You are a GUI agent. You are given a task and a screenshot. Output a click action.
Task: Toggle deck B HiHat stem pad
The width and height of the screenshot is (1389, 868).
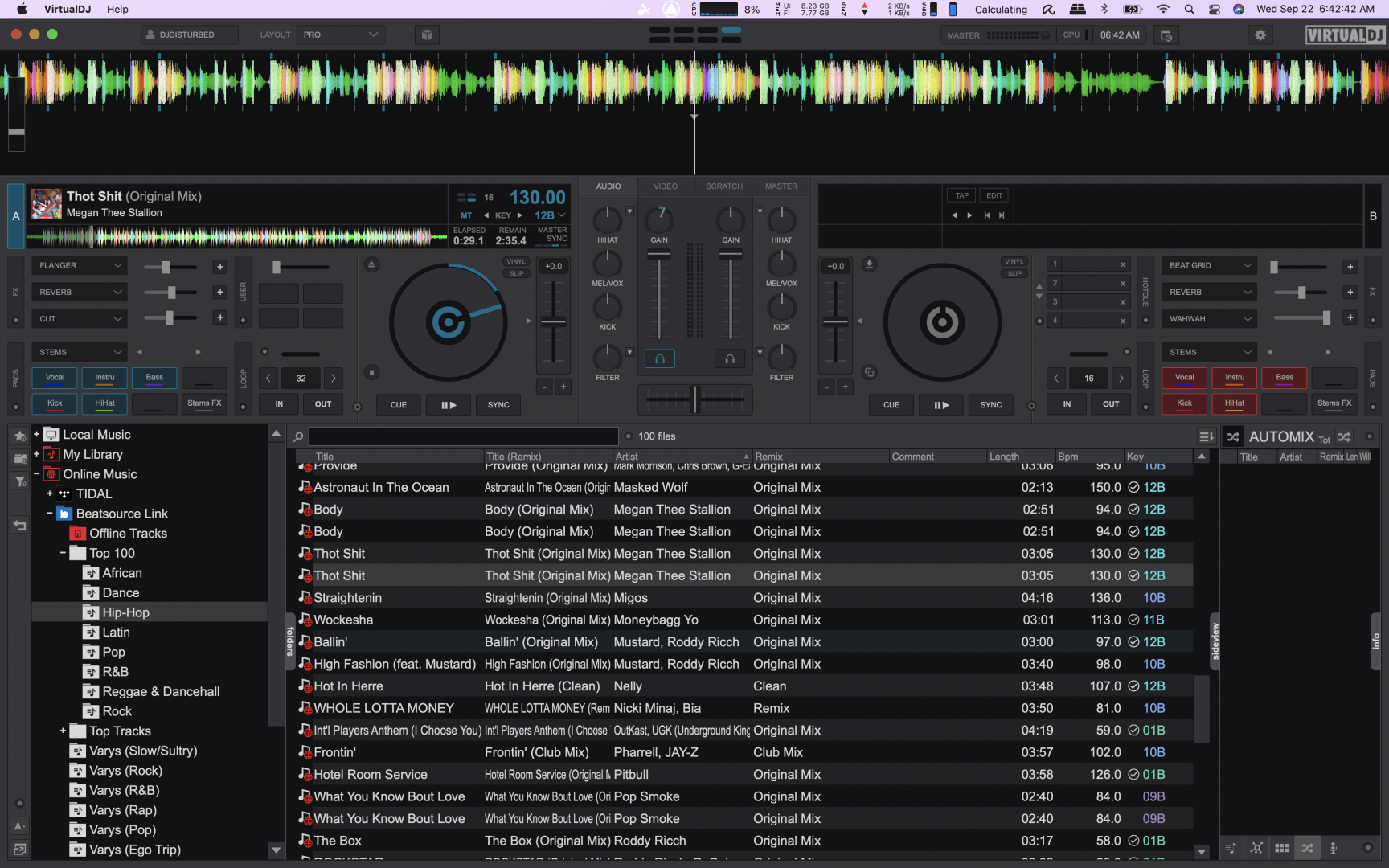(x=1235, y=403)
